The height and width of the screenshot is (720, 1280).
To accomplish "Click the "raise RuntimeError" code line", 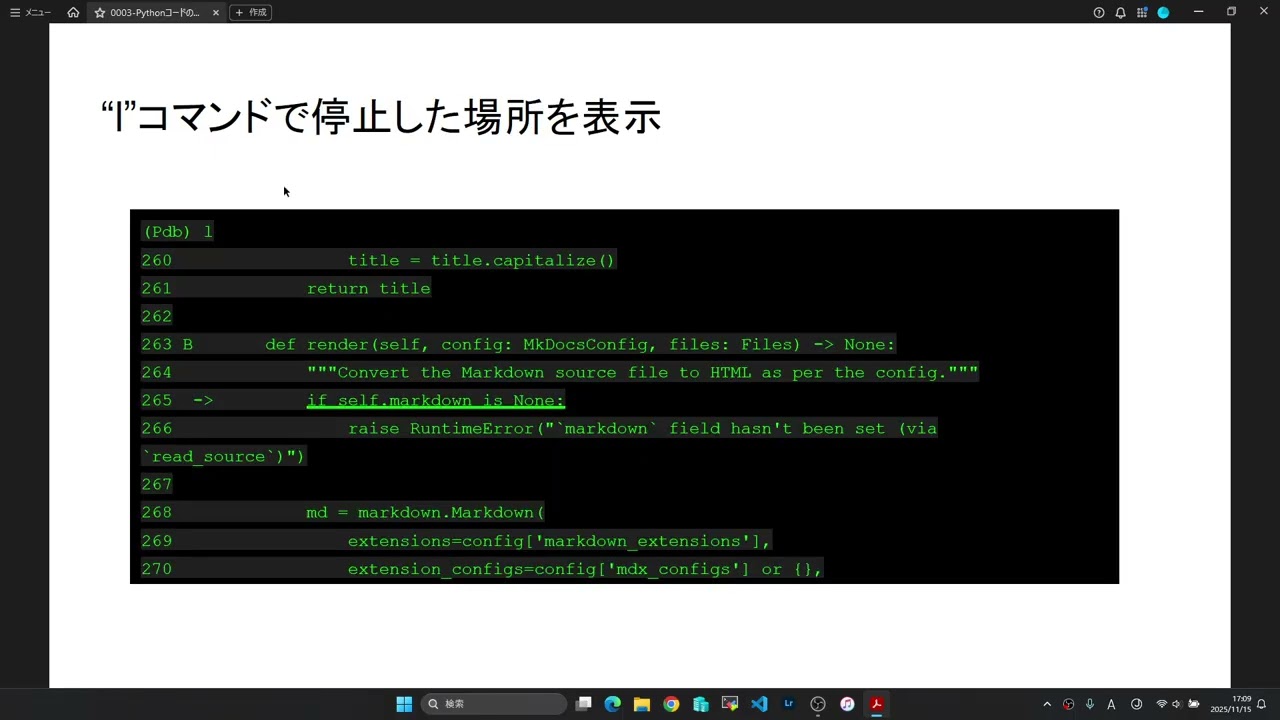I will pos(642,428).
